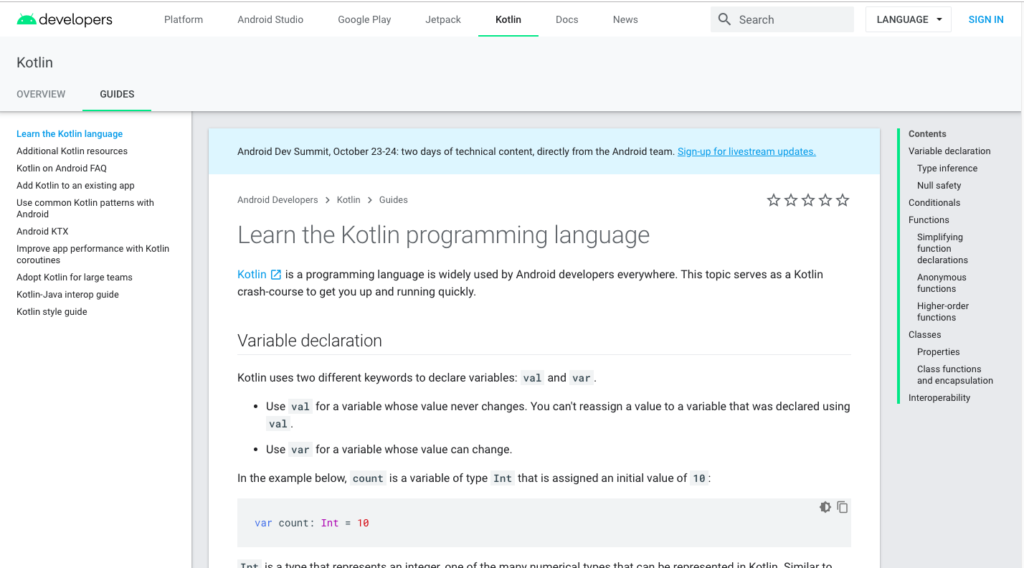Open the Platform nav tab
Screen dimensions: 1024x568
pyautogui.click(x=184, y=20)
